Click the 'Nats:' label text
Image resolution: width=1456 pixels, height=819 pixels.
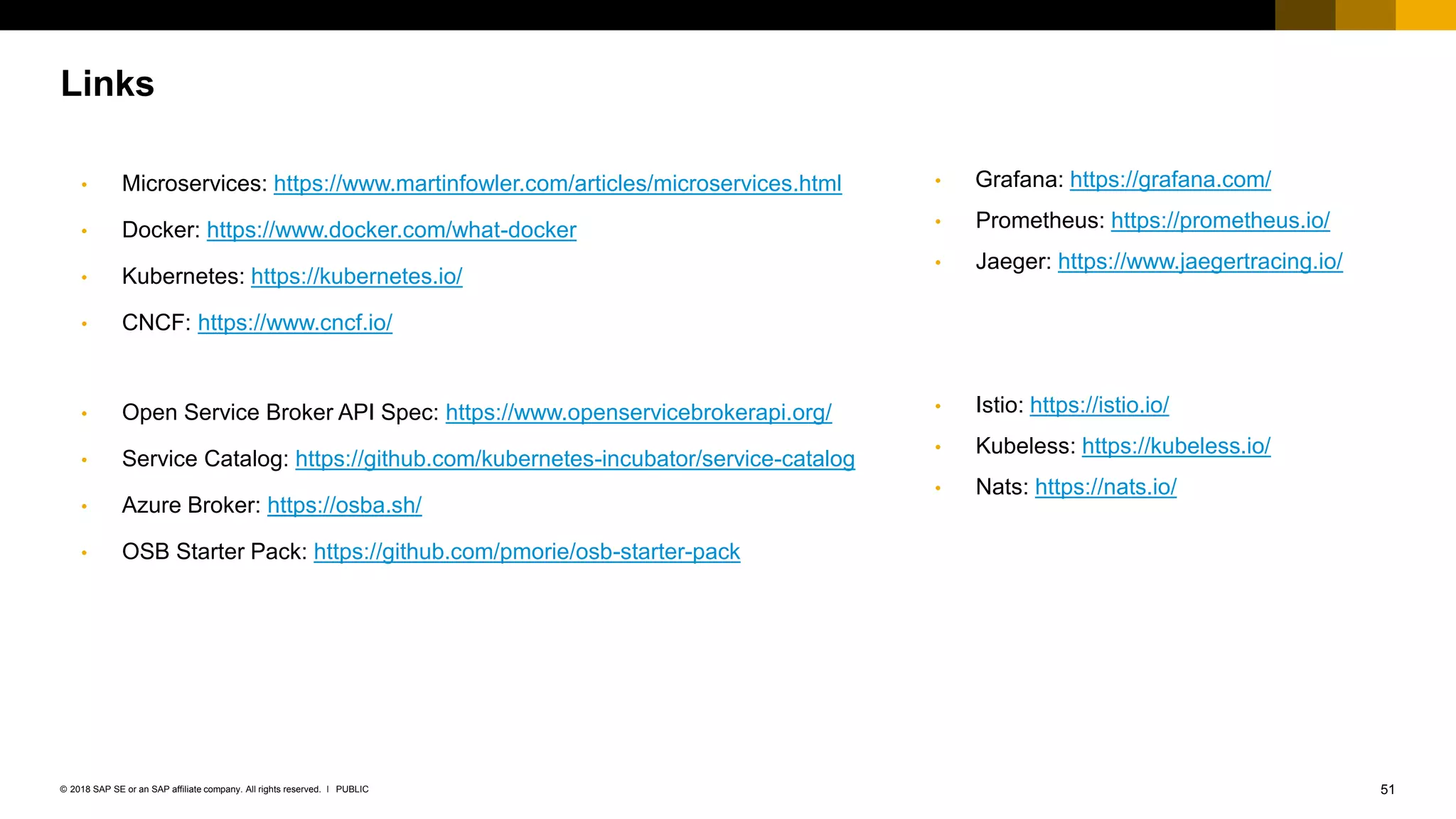click(1002, 486)
